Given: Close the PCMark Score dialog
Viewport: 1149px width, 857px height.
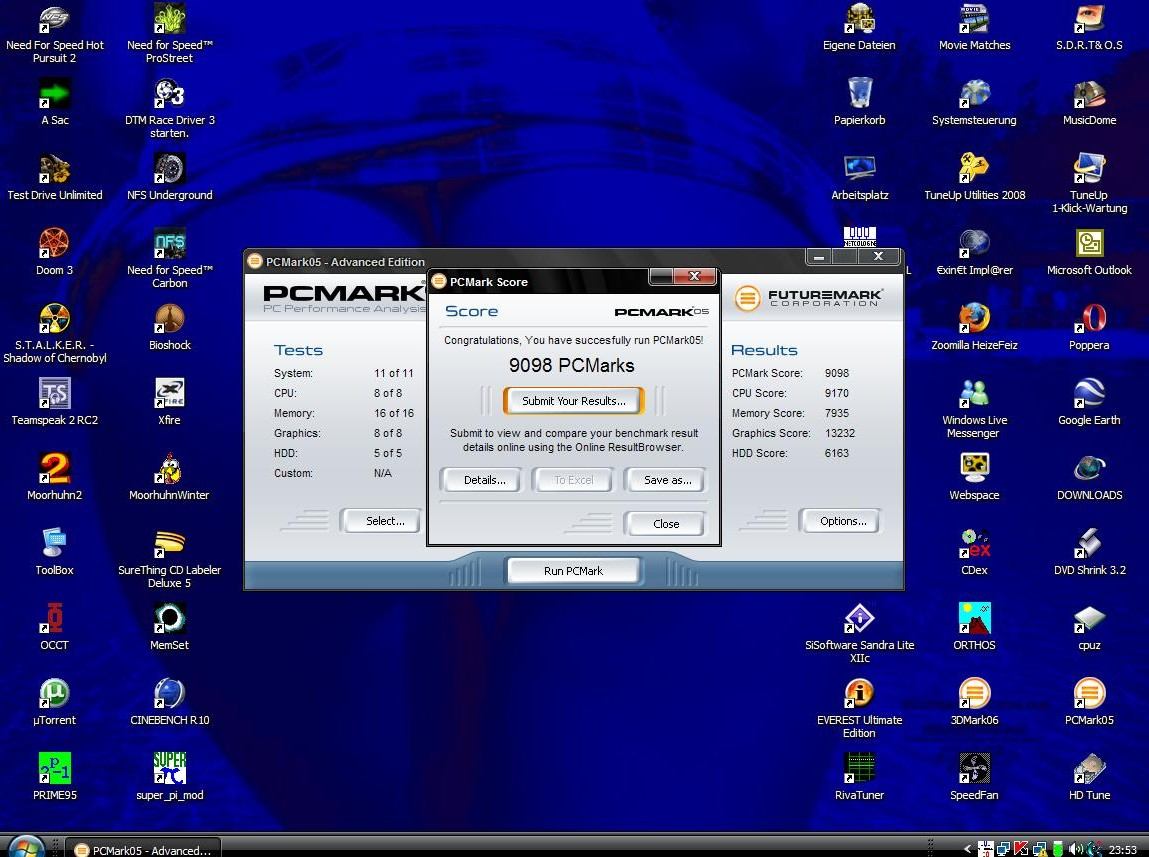Looking at the screenshot, I should point(665,524).
